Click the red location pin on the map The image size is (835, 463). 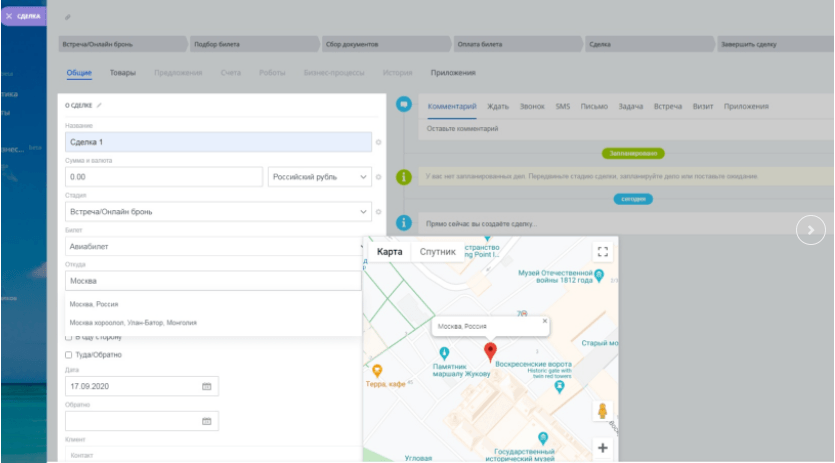point(490,351)
